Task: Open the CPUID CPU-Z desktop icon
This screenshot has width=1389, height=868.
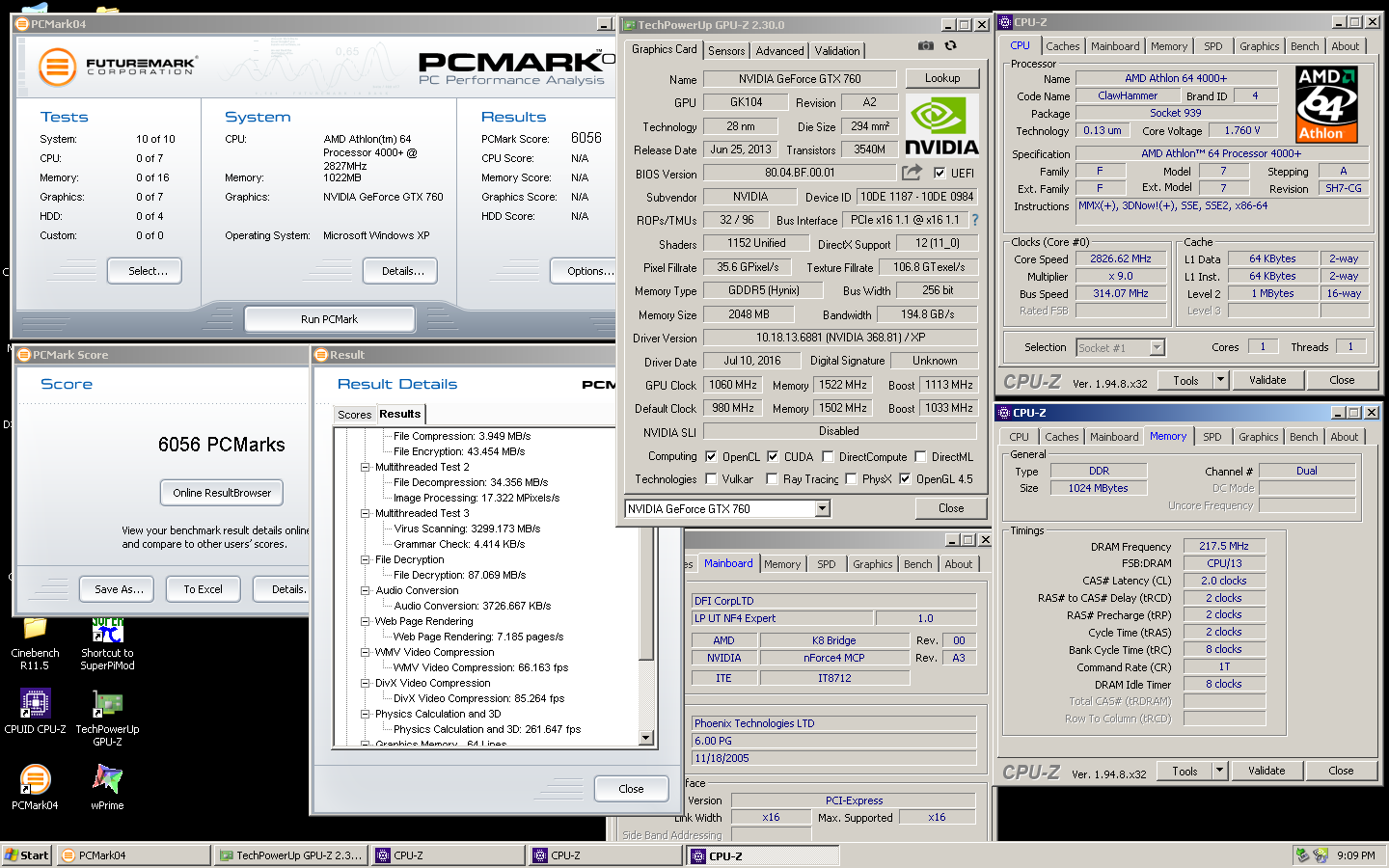Action: point(35,712)
